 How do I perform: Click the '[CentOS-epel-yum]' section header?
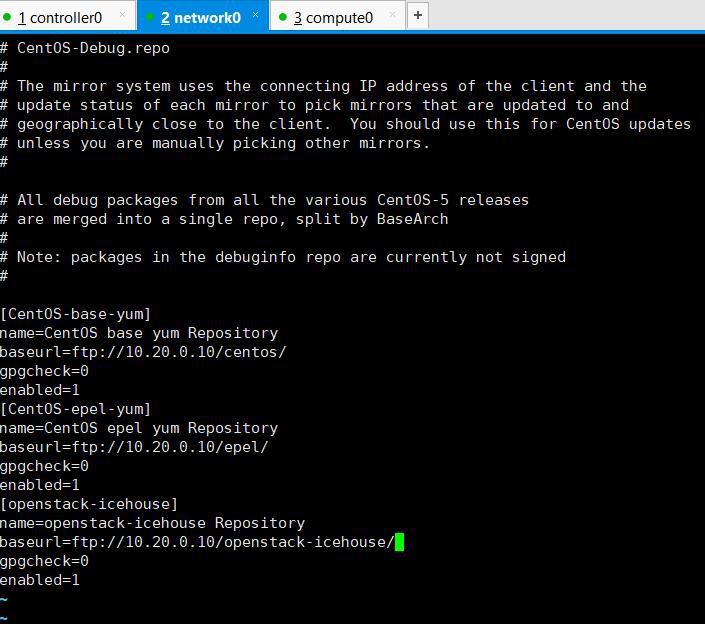tap(76, 409)
